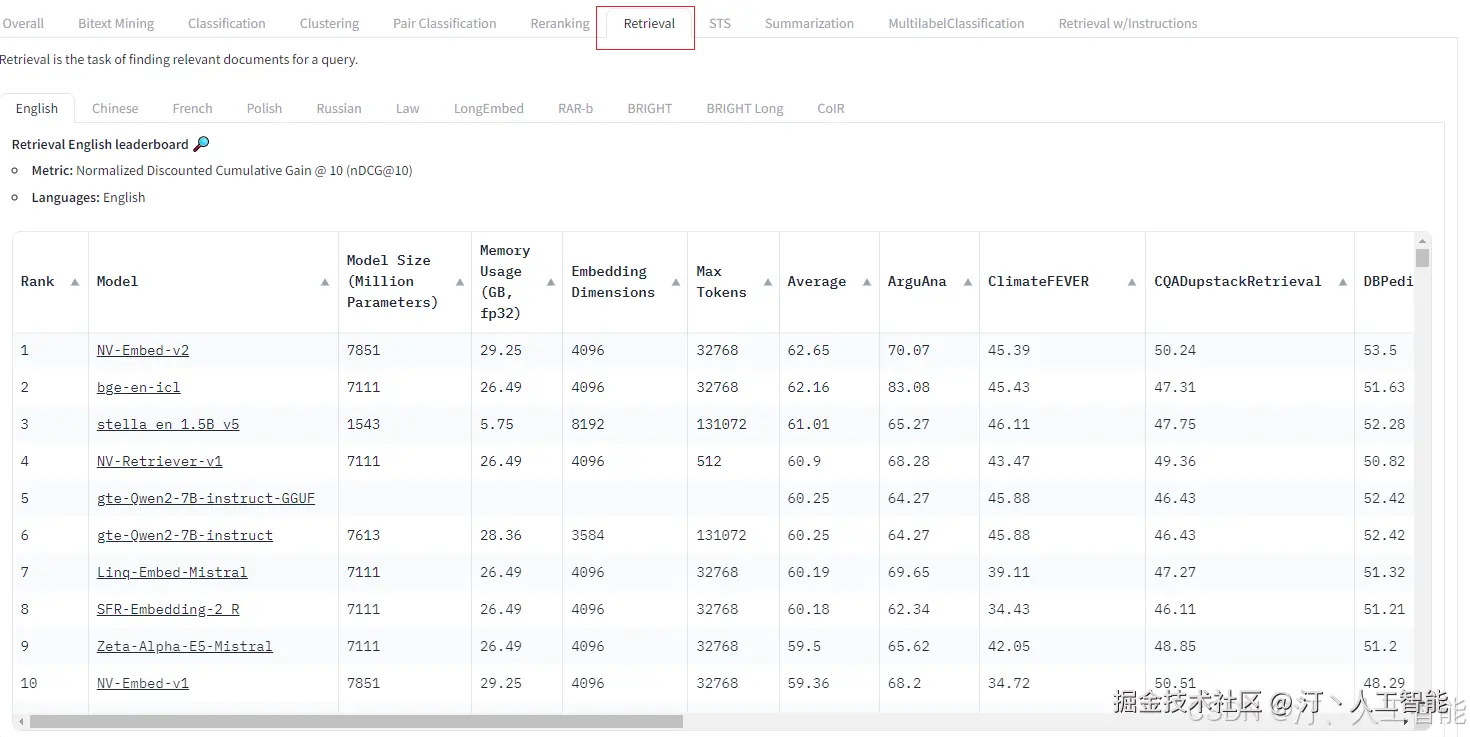Open gte-Qwen2-7B-instruct-GGUF model link

[206, 499]
